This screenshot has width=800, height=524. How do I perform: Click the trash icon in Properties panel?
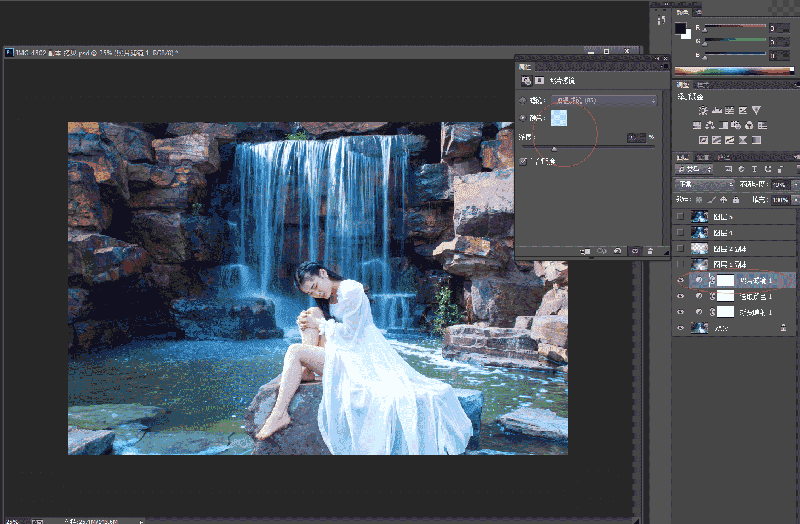pos(651,250)
